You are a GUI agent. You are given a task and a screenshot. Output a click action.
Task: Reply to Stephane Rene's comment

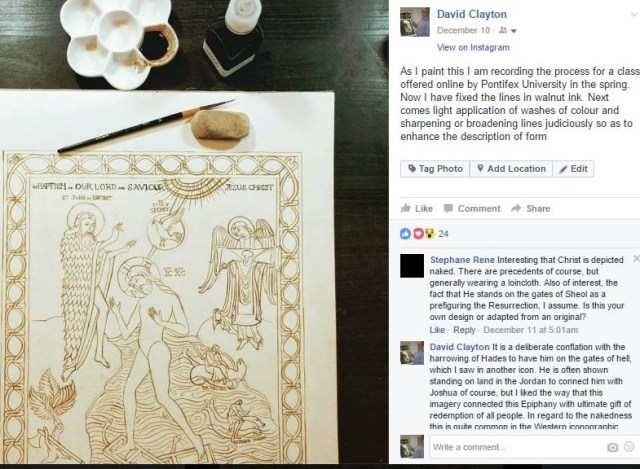pyautogui.click(x=464, y=330)
